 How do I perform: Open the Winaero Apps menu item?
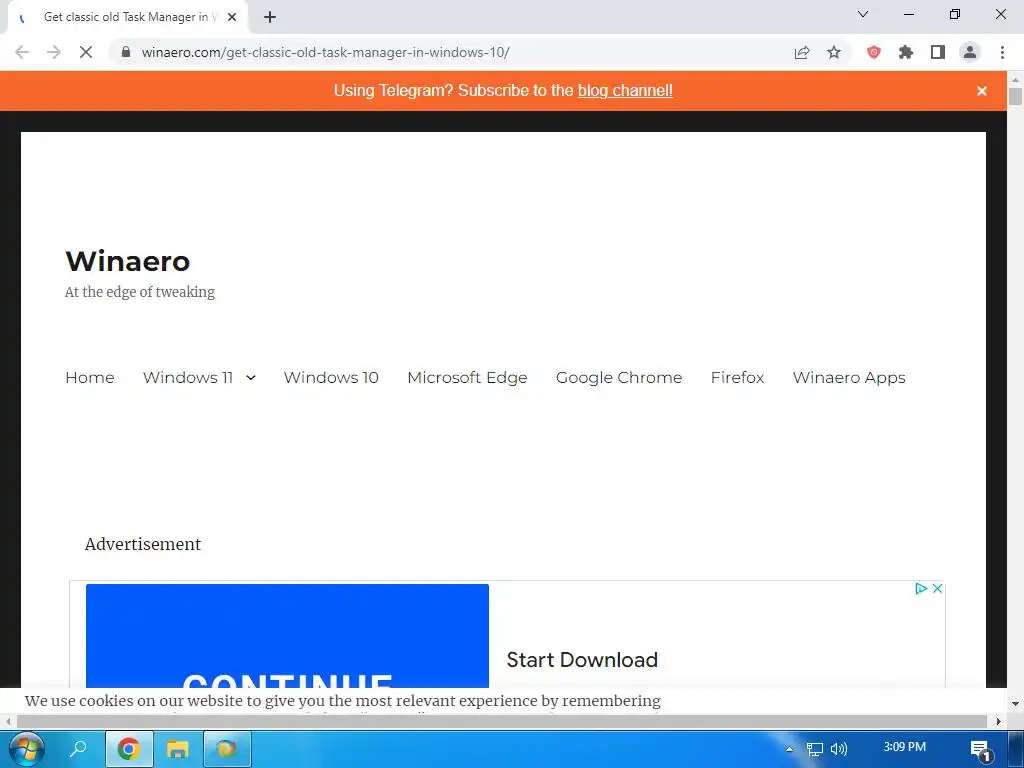[849, 377]
